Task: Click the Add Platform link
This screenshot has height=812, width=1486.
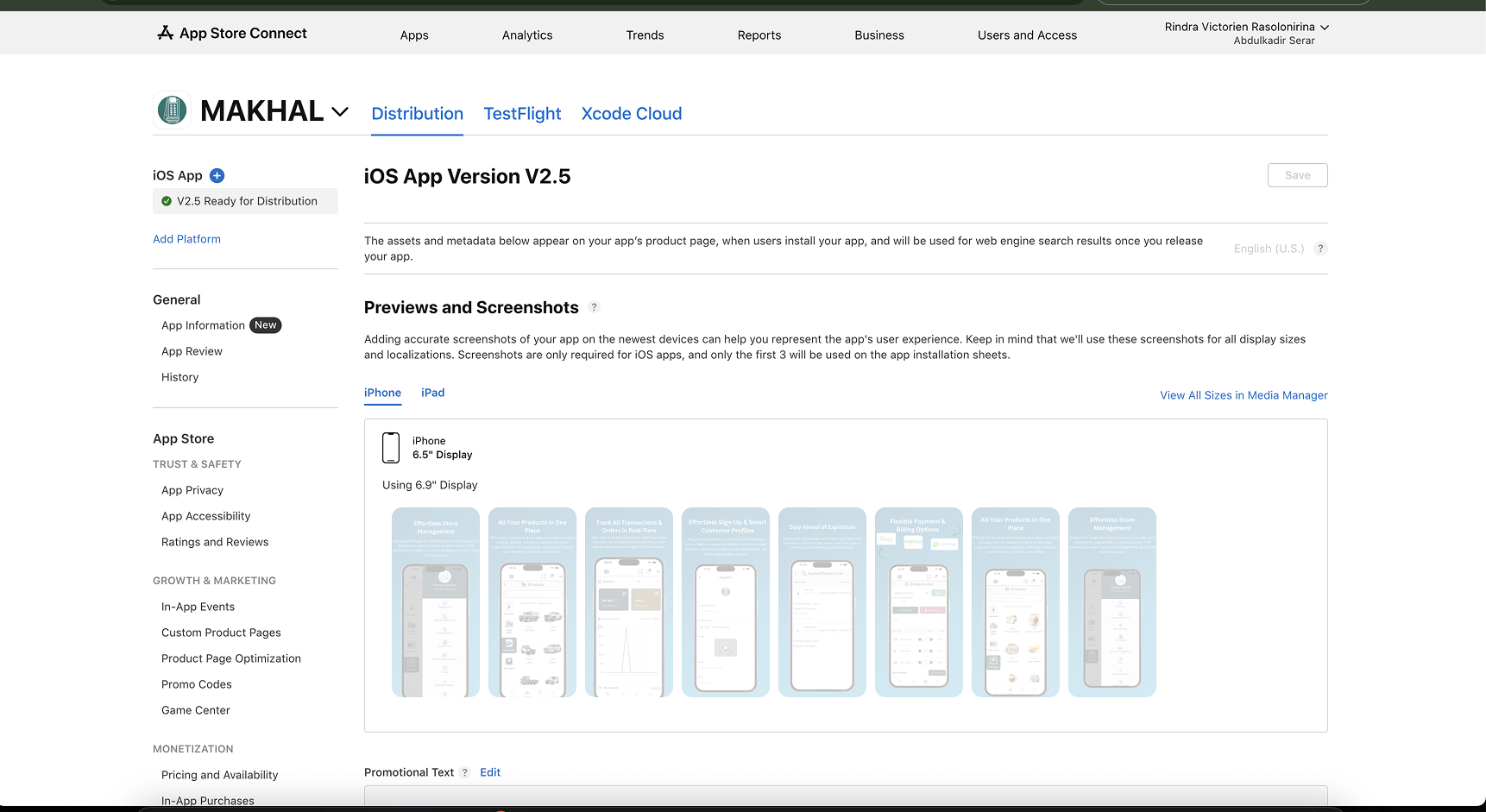Action: coord(186,239)
